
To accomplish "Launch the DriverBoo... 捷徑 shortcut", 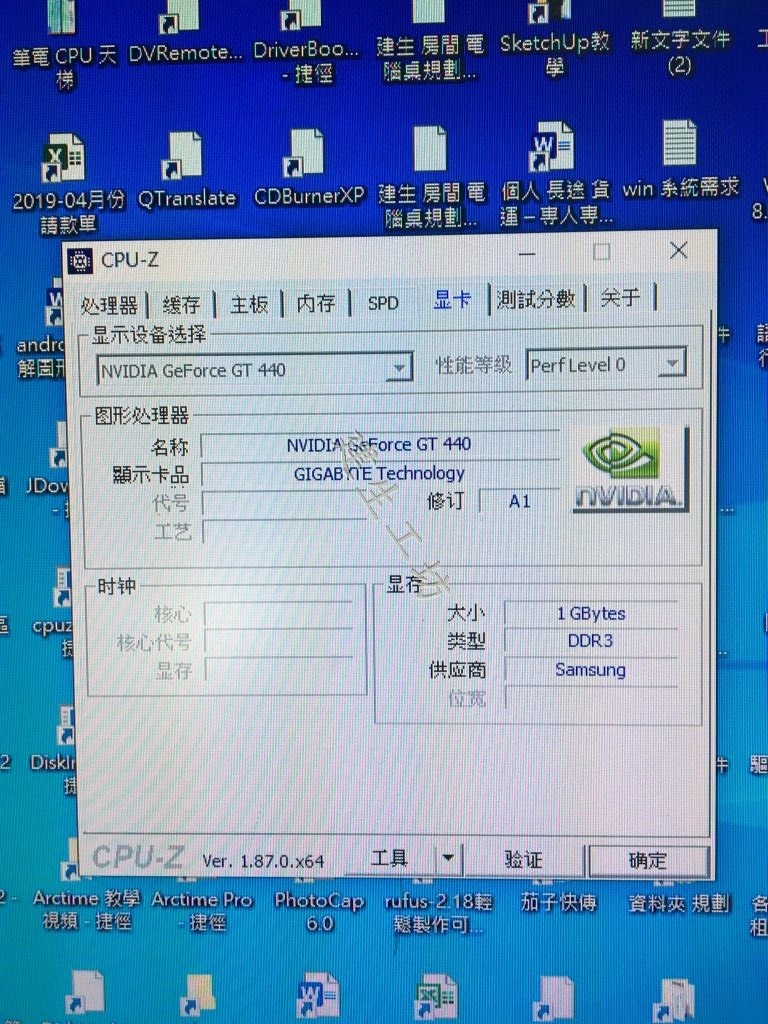I will coord(302,14).
